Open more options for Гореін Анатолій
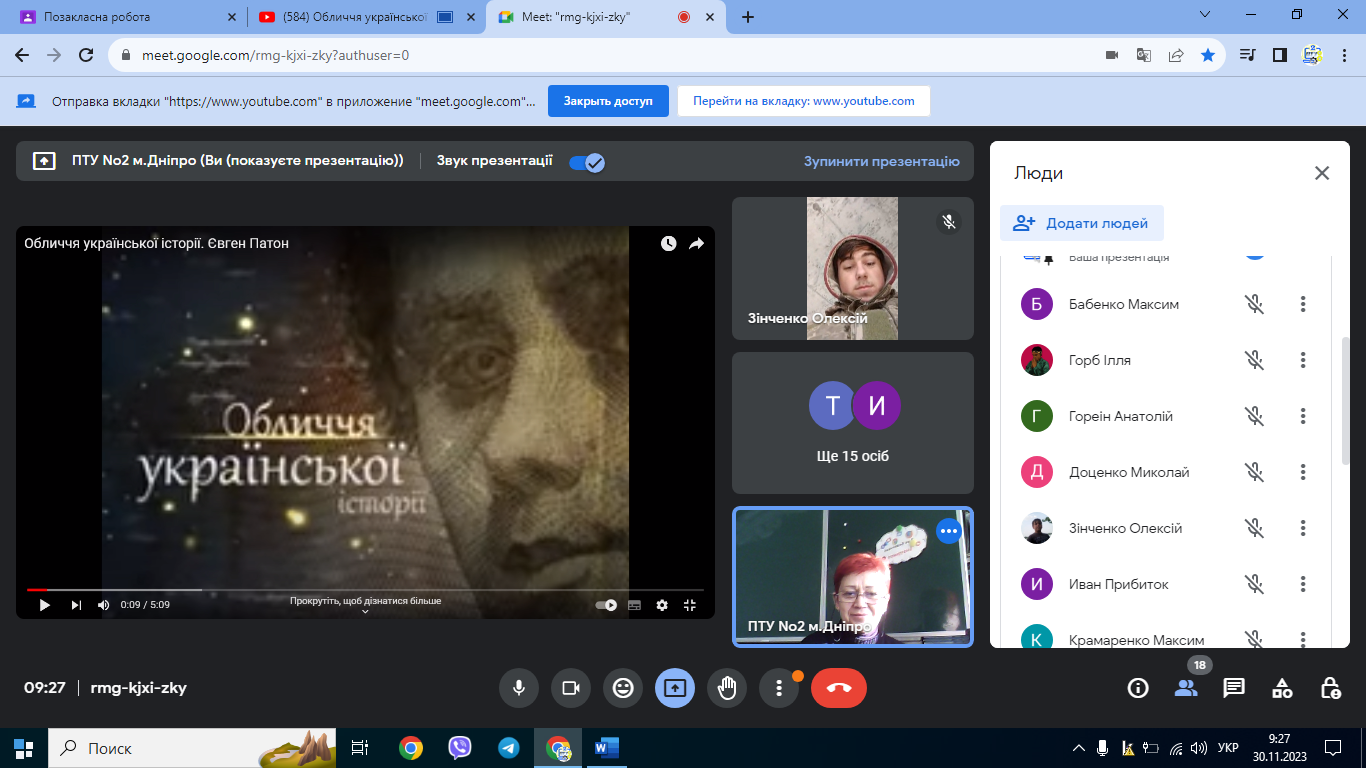 pyautogui.click(x=1303, y=416)
